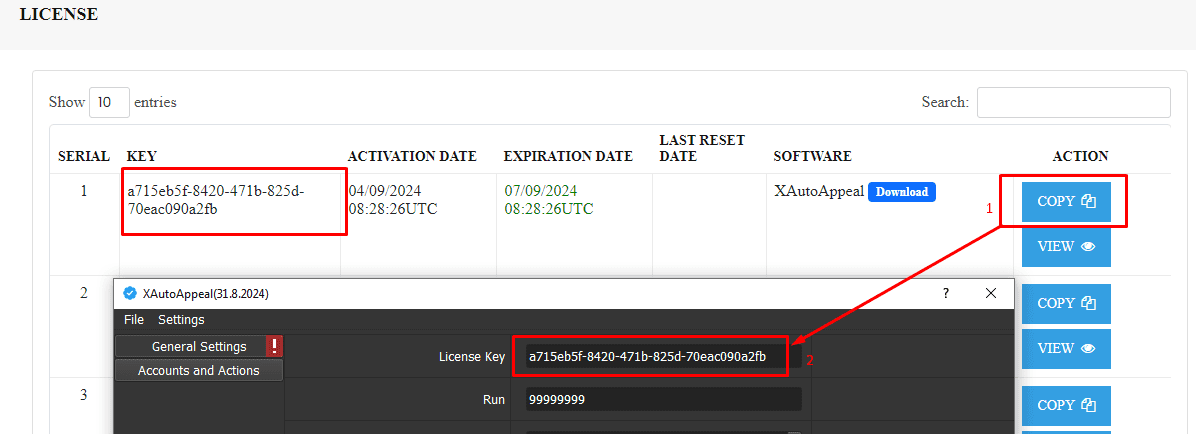Sort by EXPIRATION DATE column header
The image size is (1196, 434).
(x=568, y=156)
